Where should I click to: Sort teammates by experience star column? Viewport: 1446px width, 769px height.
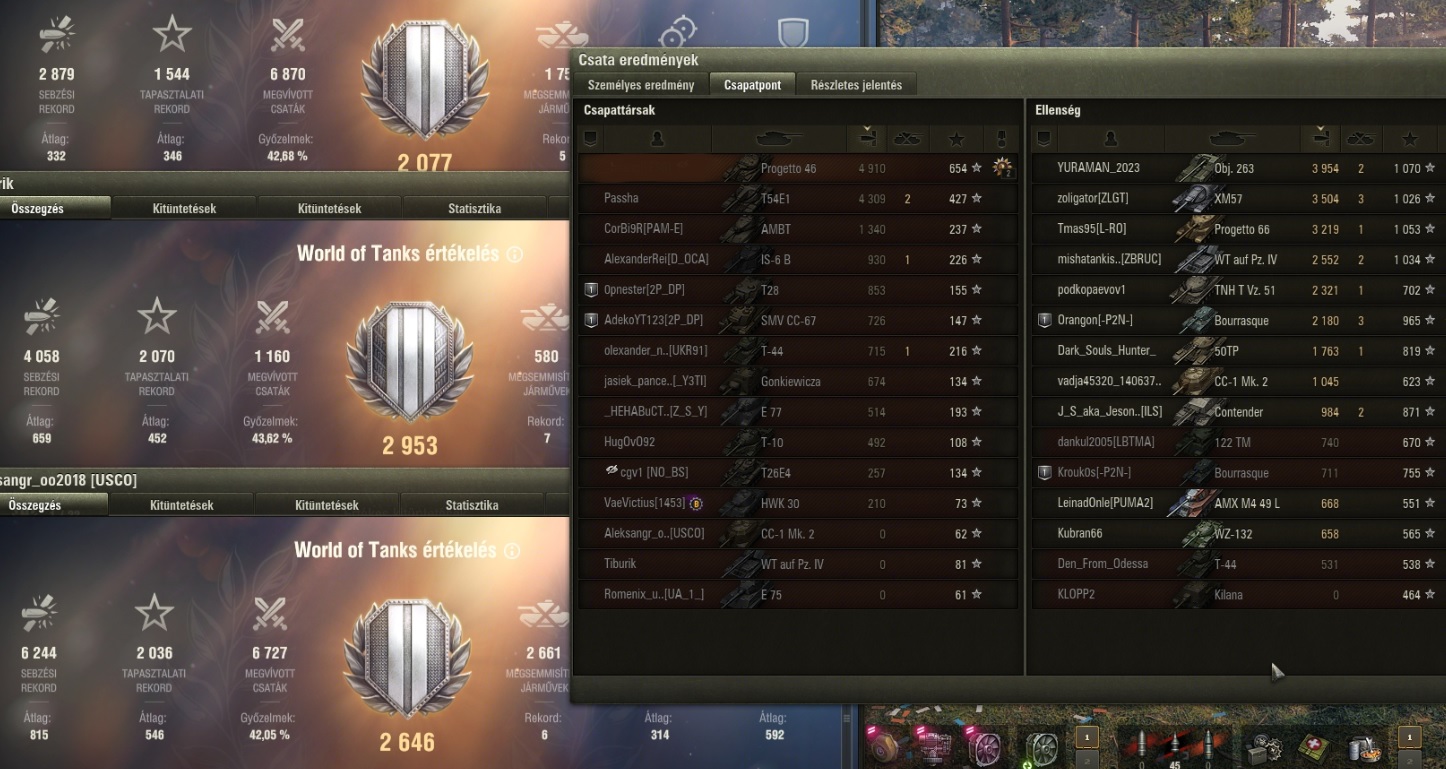(x=956, y=138)
